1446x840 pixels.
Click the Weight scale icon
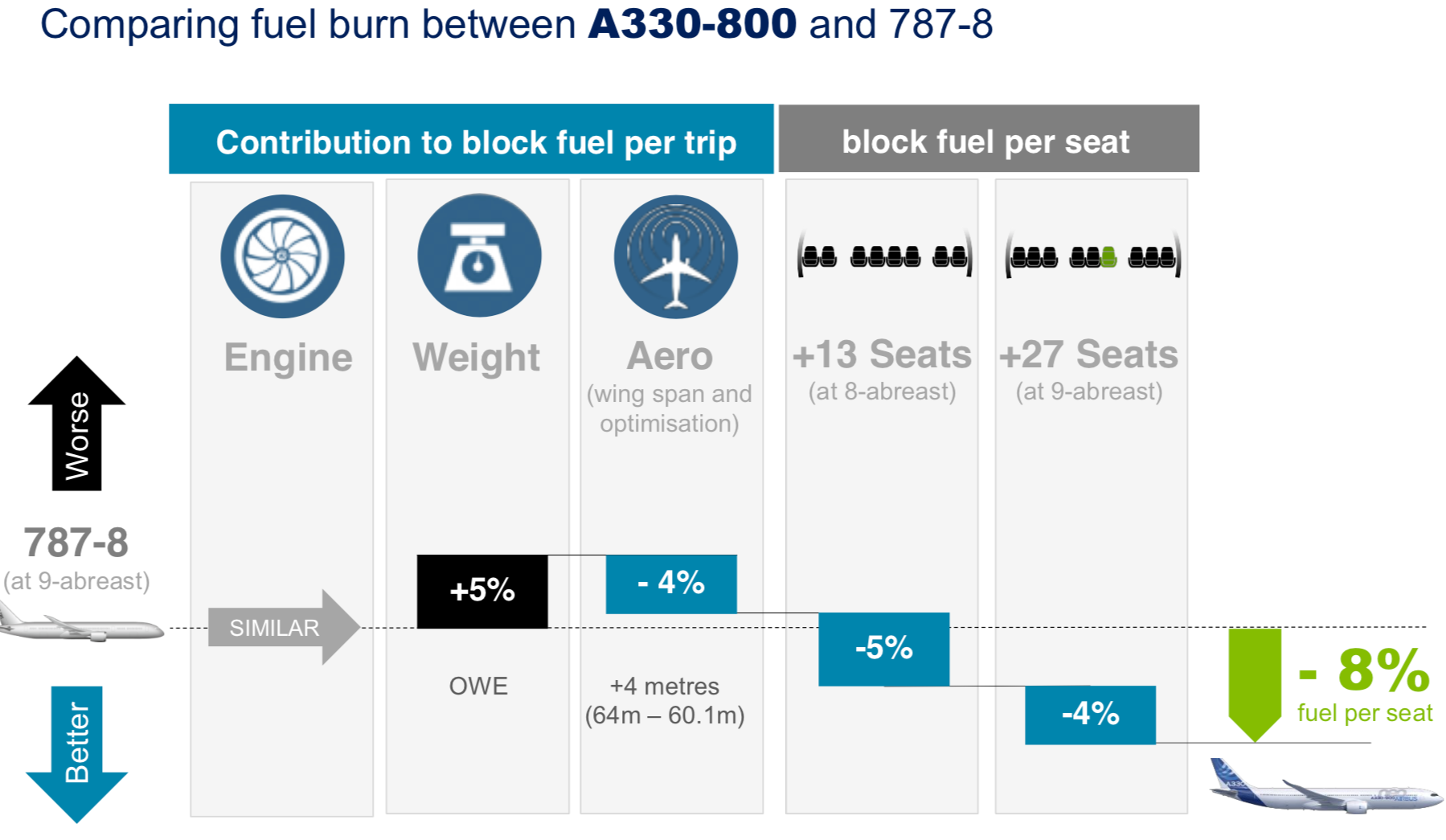coord(479,256)
